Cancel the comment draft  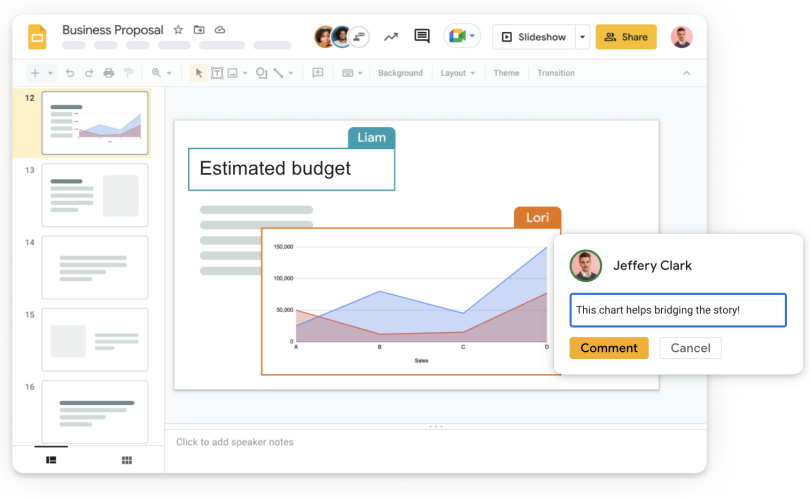(690, 348)
